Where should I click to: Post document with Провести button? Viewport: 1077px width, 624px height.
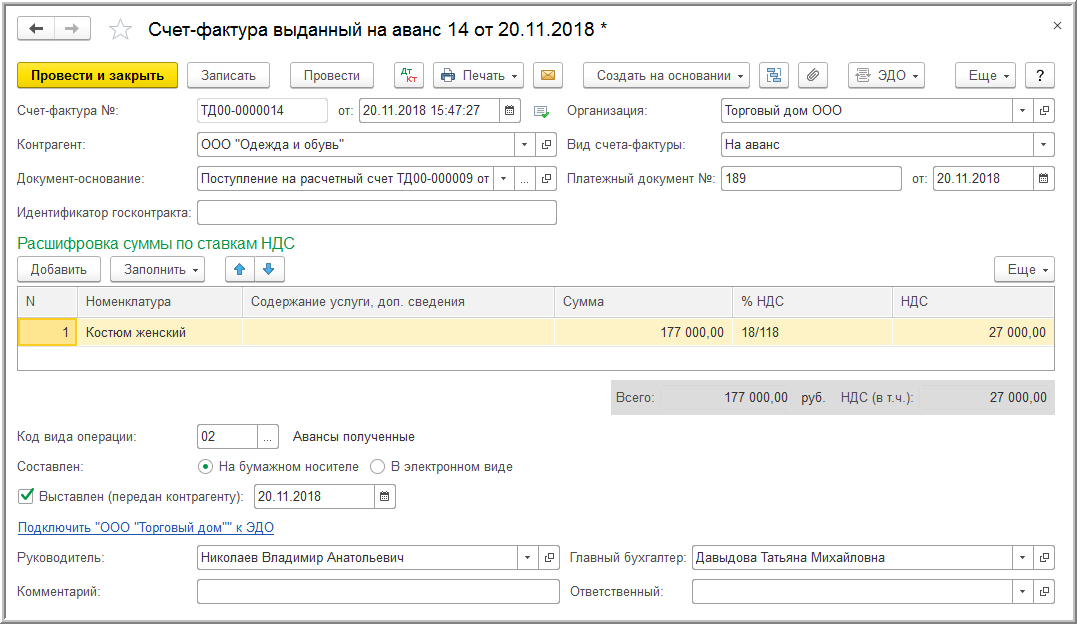point(332,76)
